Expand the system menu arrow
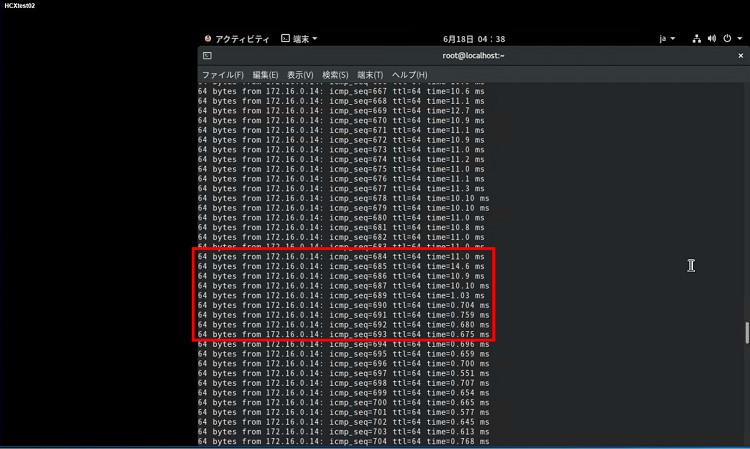Image resolution: width=750 pixels, height=449 pixels. click(739, 39)
